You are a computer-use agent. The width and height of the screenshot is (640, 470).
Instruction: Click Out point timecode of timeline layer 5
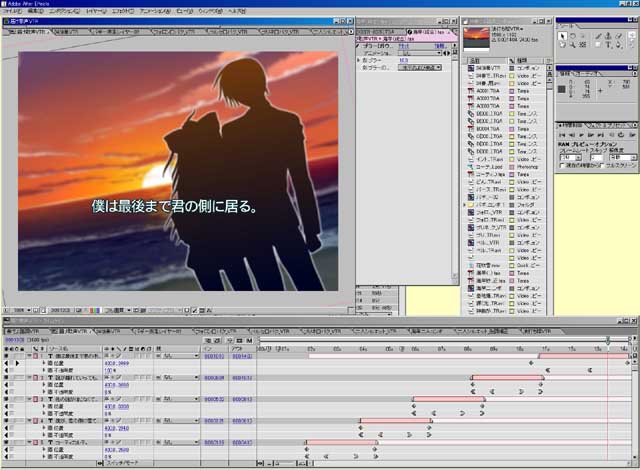tap(242, 442)
